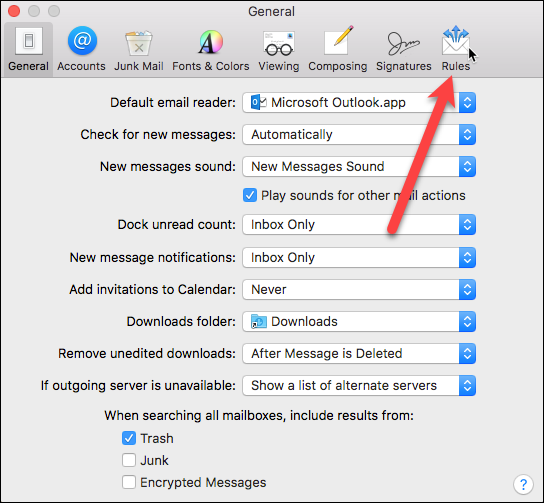Image resolution: width=544 pixels, height=503 pixels.
Task: Open the New messages sound dropdown
Action: tap(359, 167)
